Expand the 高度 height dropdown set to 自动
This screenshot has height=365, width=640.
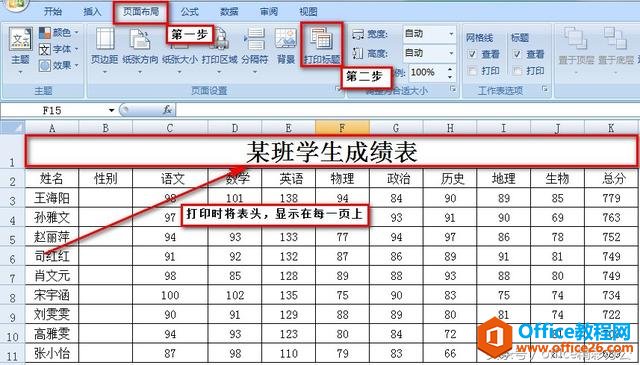[x=451, y=53]
